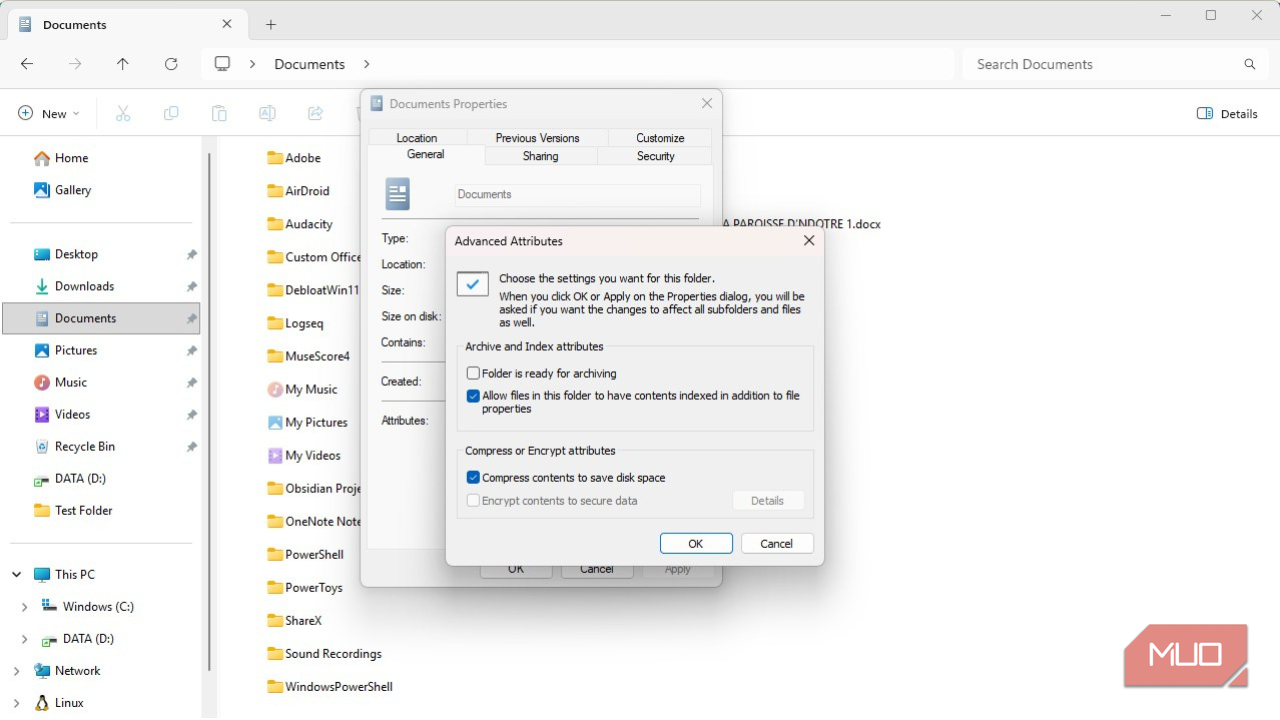Refresh the Documents folder view
Screen dimensions: 1280x720
pyautogui.click(x=171, y=64)
